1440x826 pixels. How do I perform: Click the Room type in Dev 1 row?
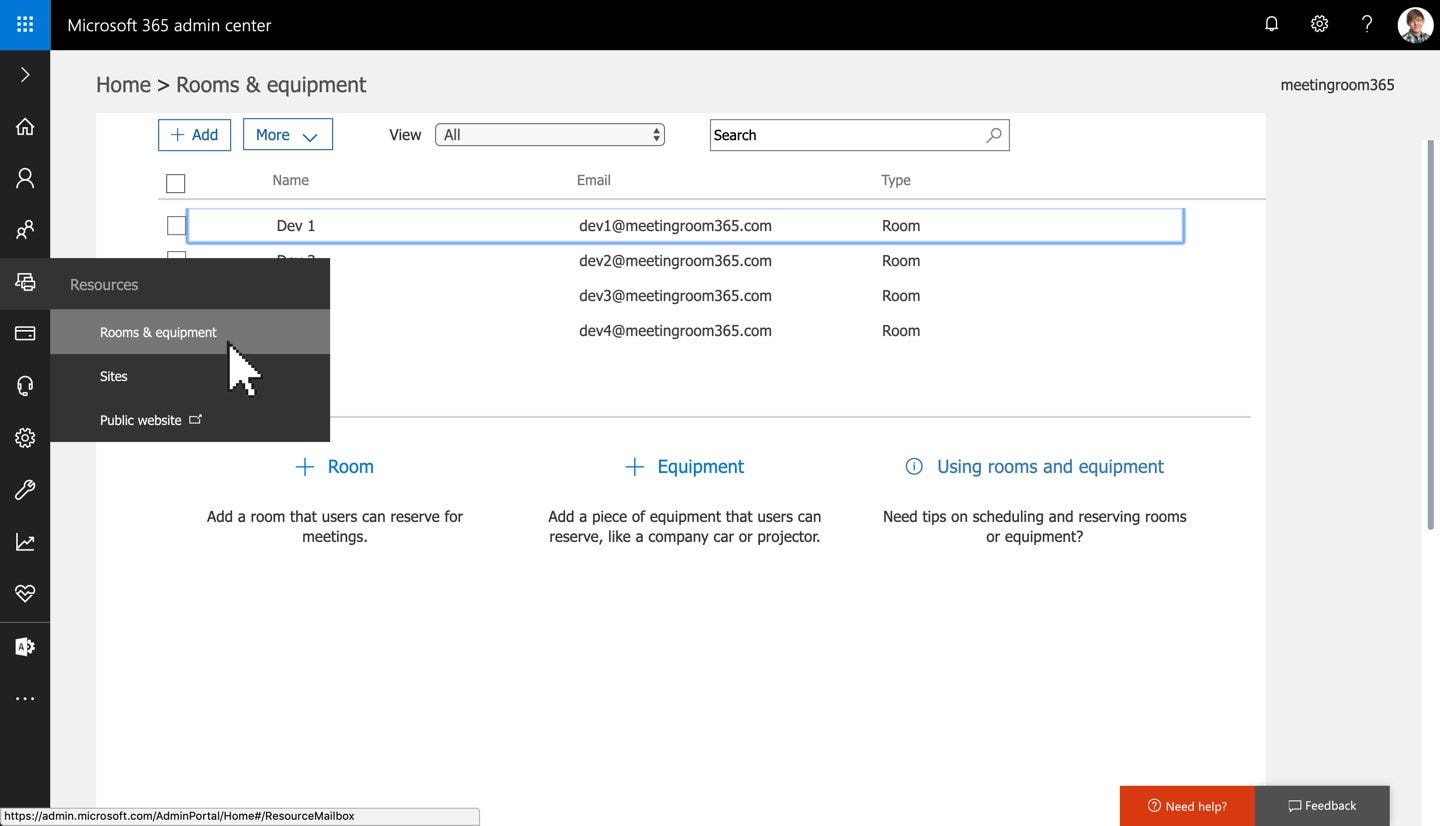click(x=901, y=226)
